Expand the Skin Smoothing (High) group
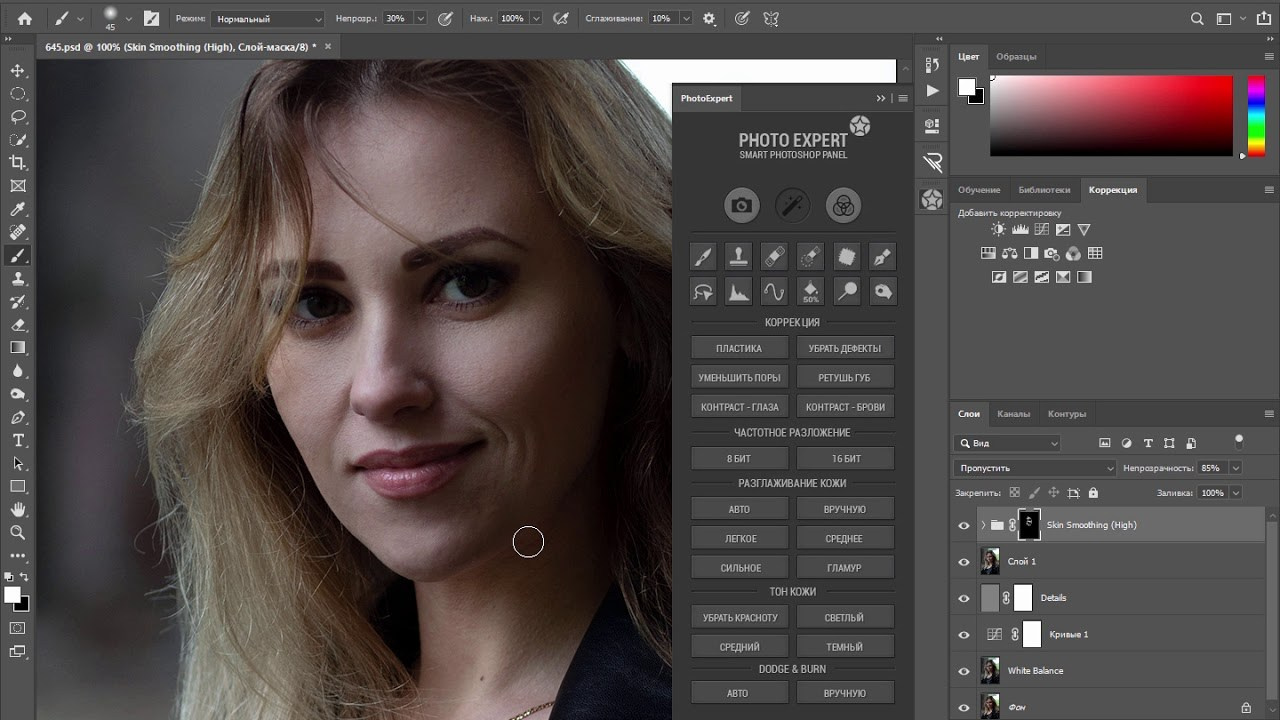Screen dimensions: 1280x720 [x=983, y=525]
